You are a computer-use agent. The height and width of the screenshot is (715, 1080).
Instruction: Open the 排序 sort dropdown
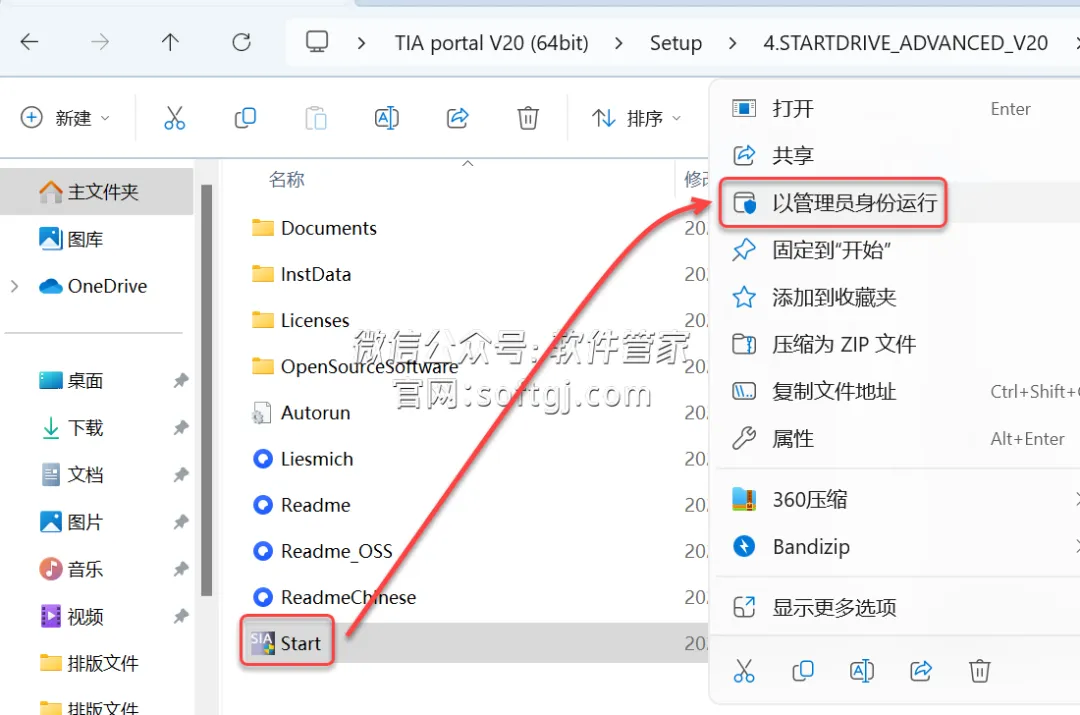pyautogui.click(x=636, y=118)
